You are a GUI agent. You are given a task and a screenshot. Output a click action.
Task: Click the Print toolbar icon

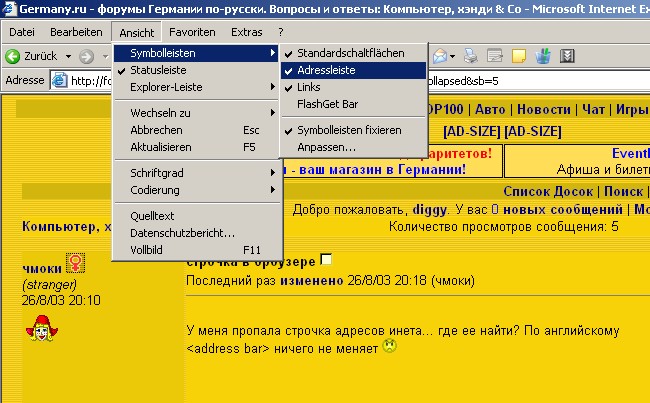(473, 56)
